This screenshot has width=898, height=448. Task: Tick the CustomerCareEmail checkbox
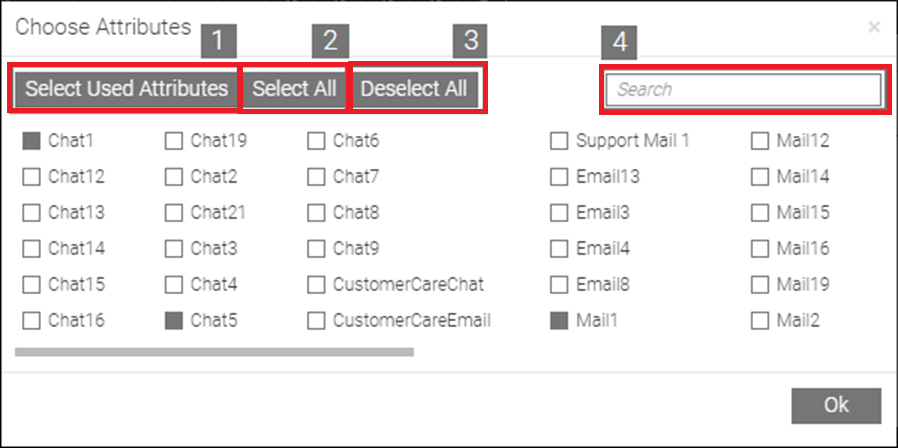[317, 321]
